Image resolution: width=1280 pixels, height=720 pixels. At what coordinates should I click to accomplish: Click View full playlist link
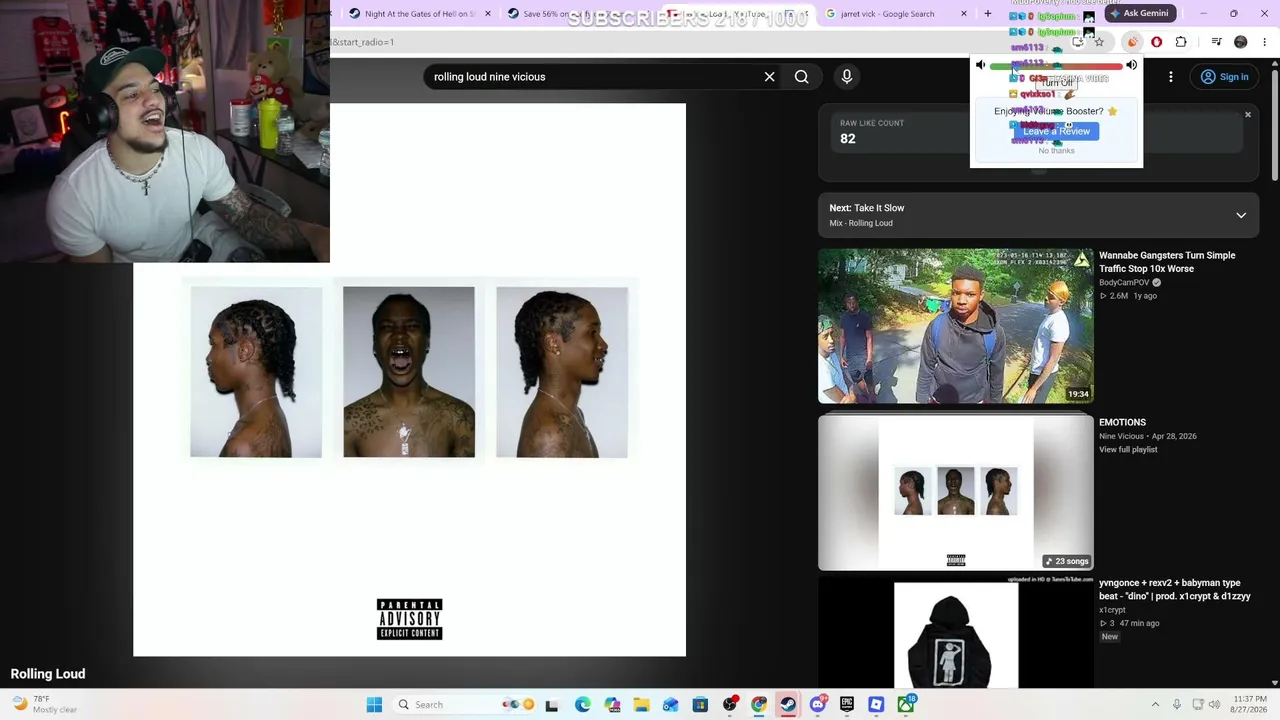click(1128, 449)
